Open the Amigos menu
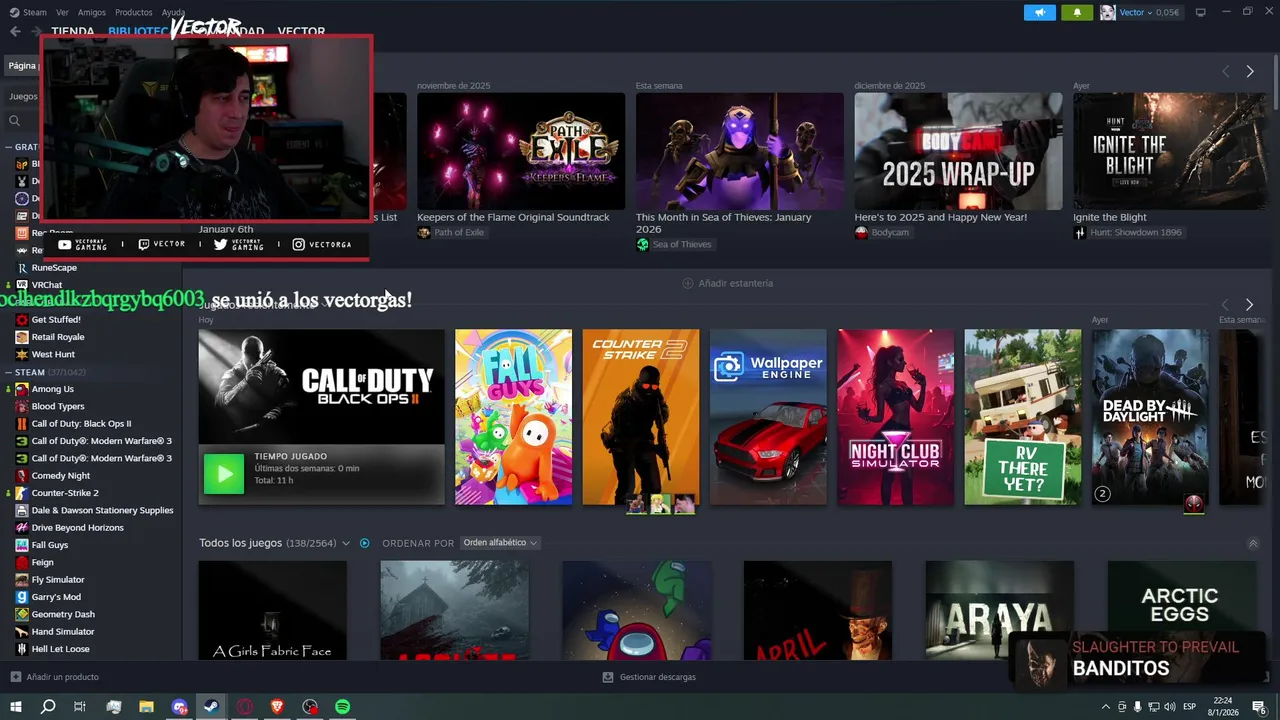The width and height of the screenshot is (1280, 720). pos(92,12)
